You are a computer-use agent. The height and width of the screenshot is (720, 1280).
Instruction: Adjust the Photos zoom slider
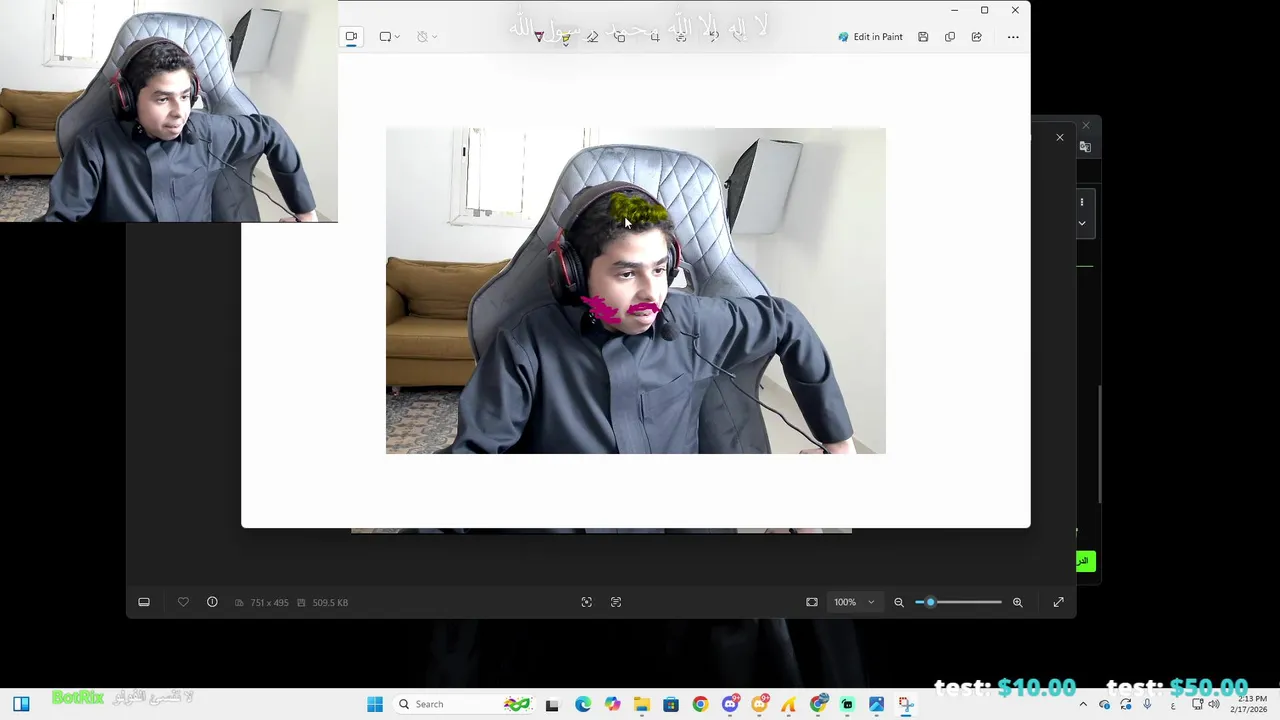958,602
